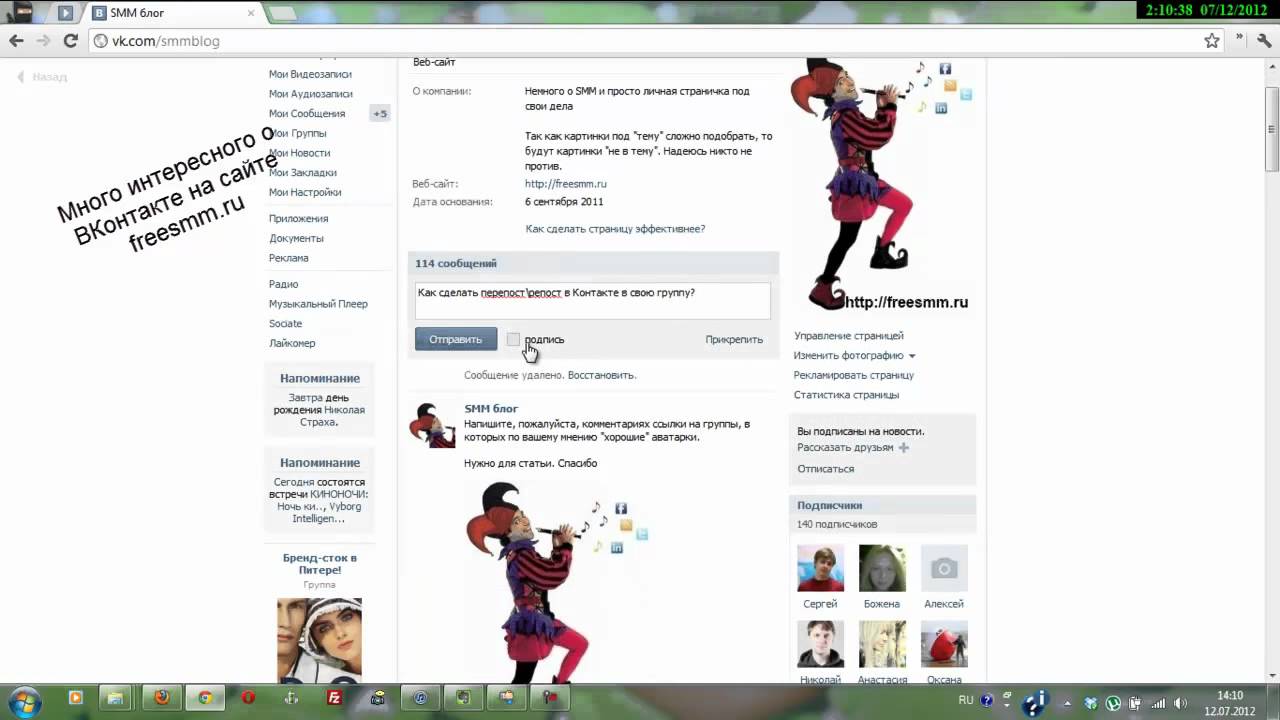Open a new browser tab
Image resolution: width=1280 pixels, height=720 pixels.
click(x=282, y=13)
